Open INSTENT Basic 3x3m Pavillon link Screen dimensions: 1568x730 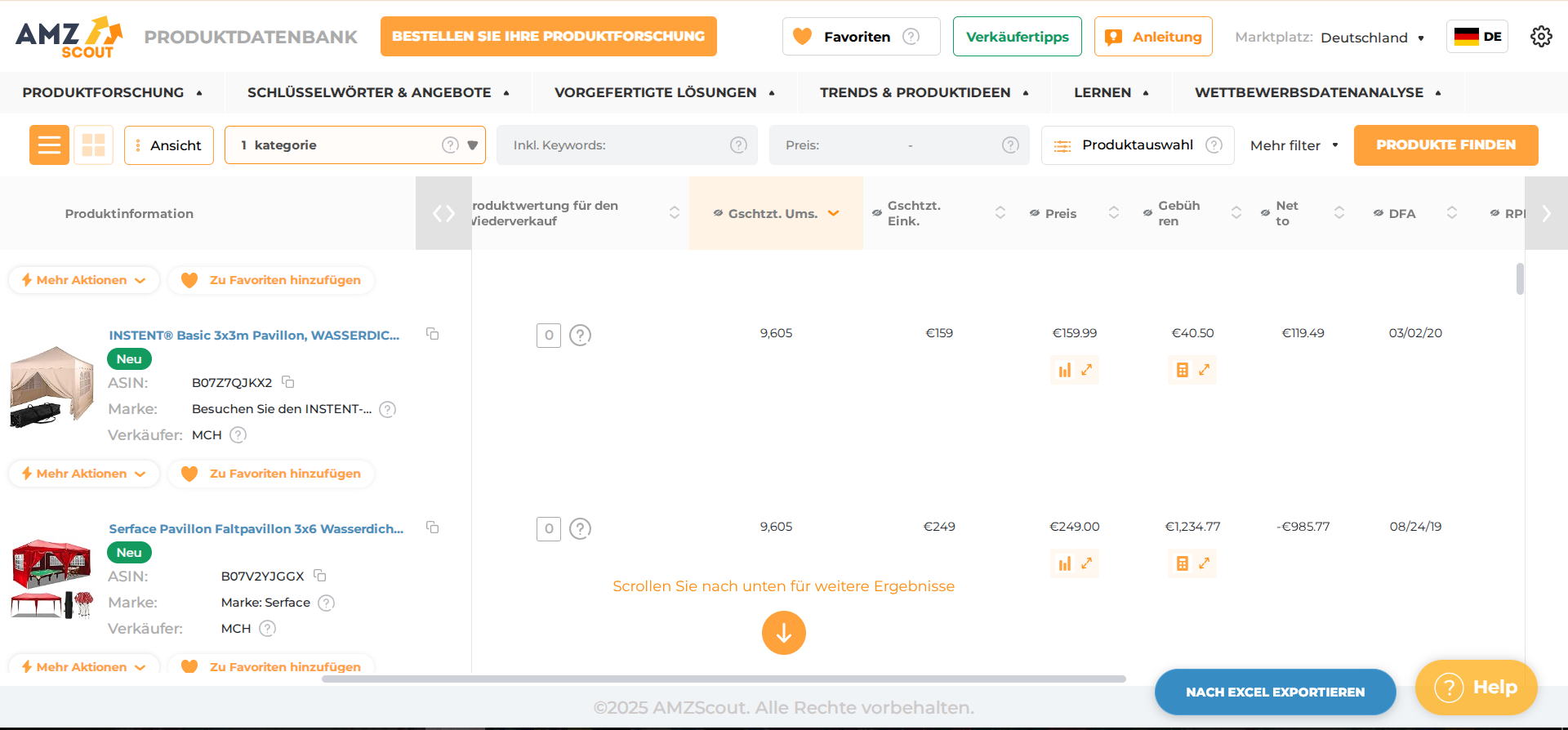pyautogui.click(x=254, y=335)
